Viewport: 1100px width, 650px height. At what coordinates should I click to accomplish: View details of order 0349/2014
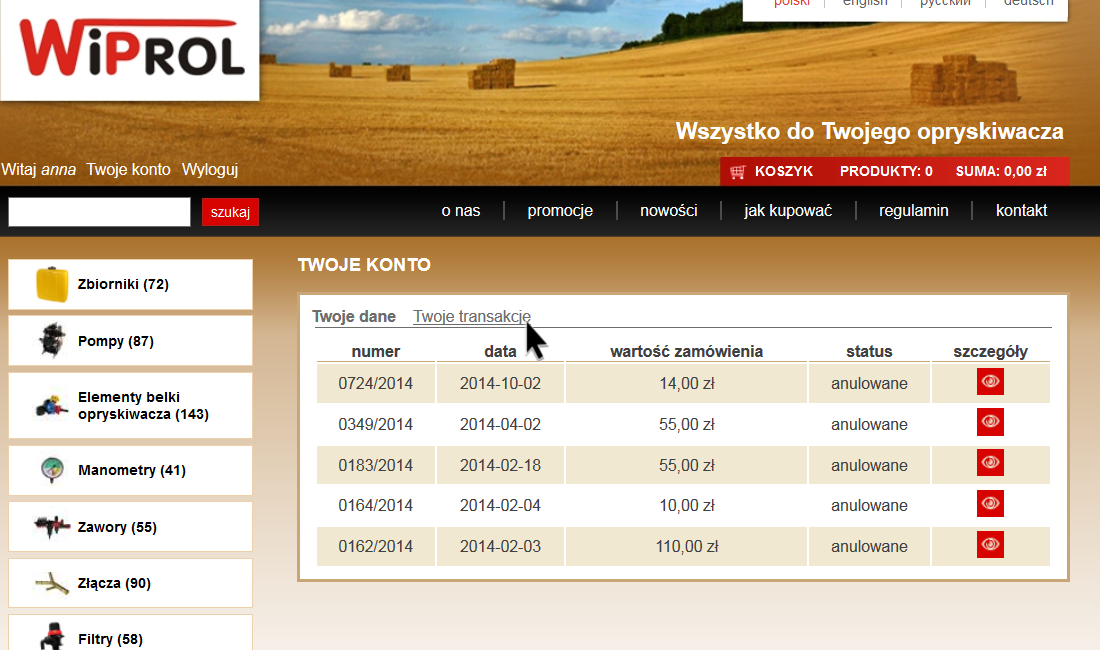coord(990,422)
